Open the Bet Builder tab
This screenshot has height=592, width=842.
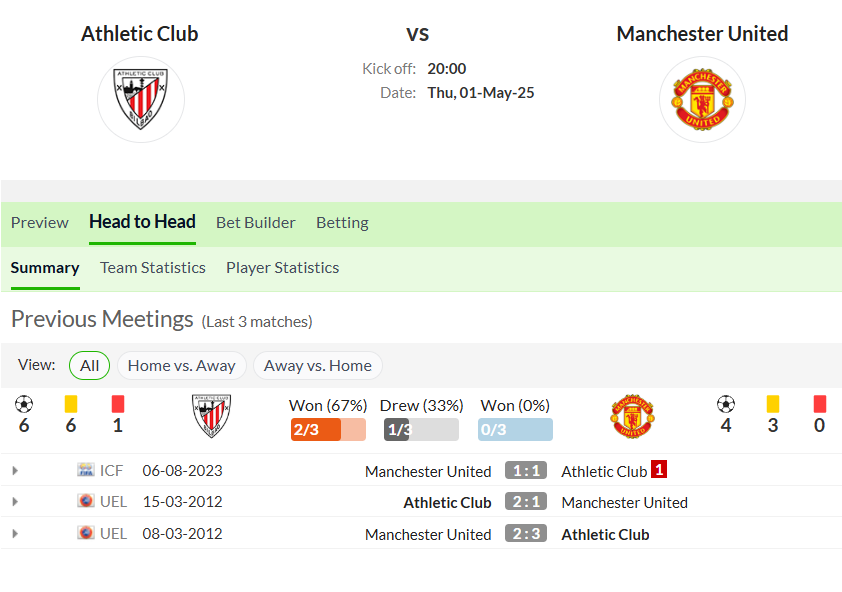pyautogui.click(x=256, y=222)
